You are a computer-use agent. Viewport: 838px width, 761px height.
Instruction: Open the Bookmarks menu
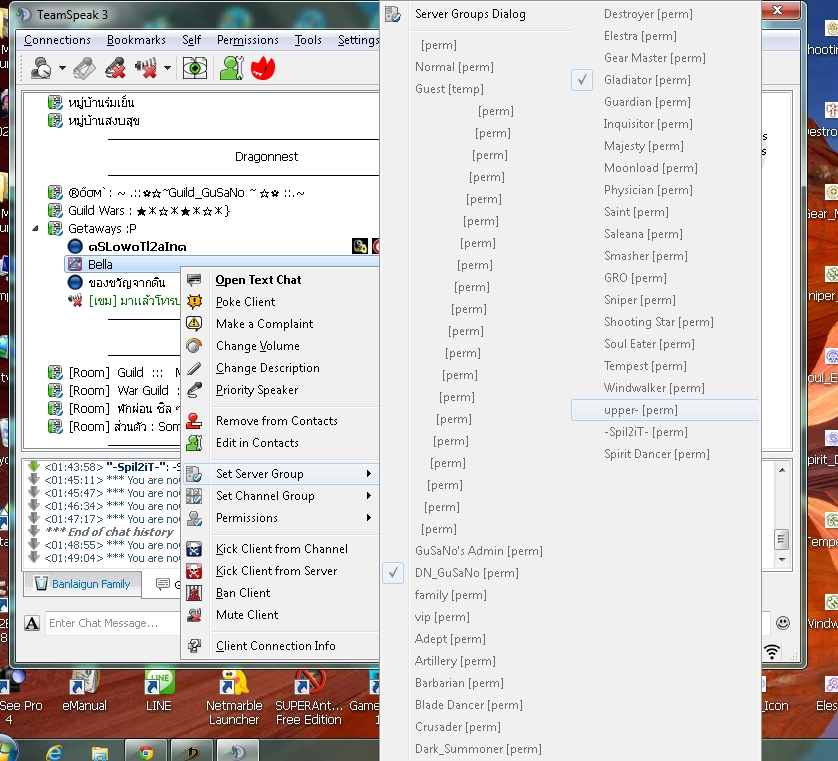136,40
